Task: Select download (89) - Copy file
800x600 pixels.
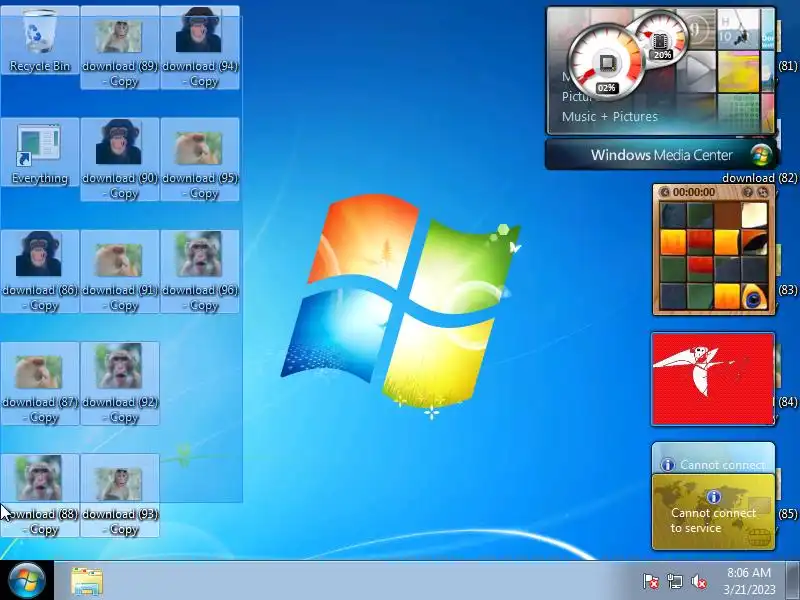Action: pyautogui.click(x=119, y=48)
